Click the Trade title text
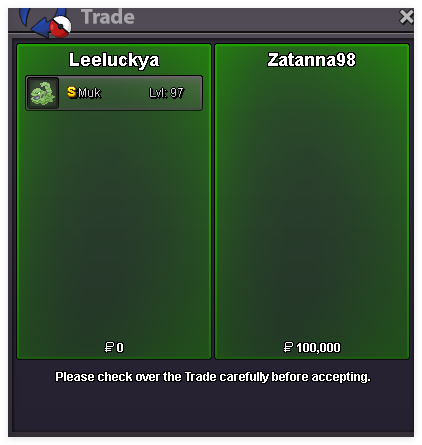This screenshot has height=445, width=422. (x=108, y=17)
